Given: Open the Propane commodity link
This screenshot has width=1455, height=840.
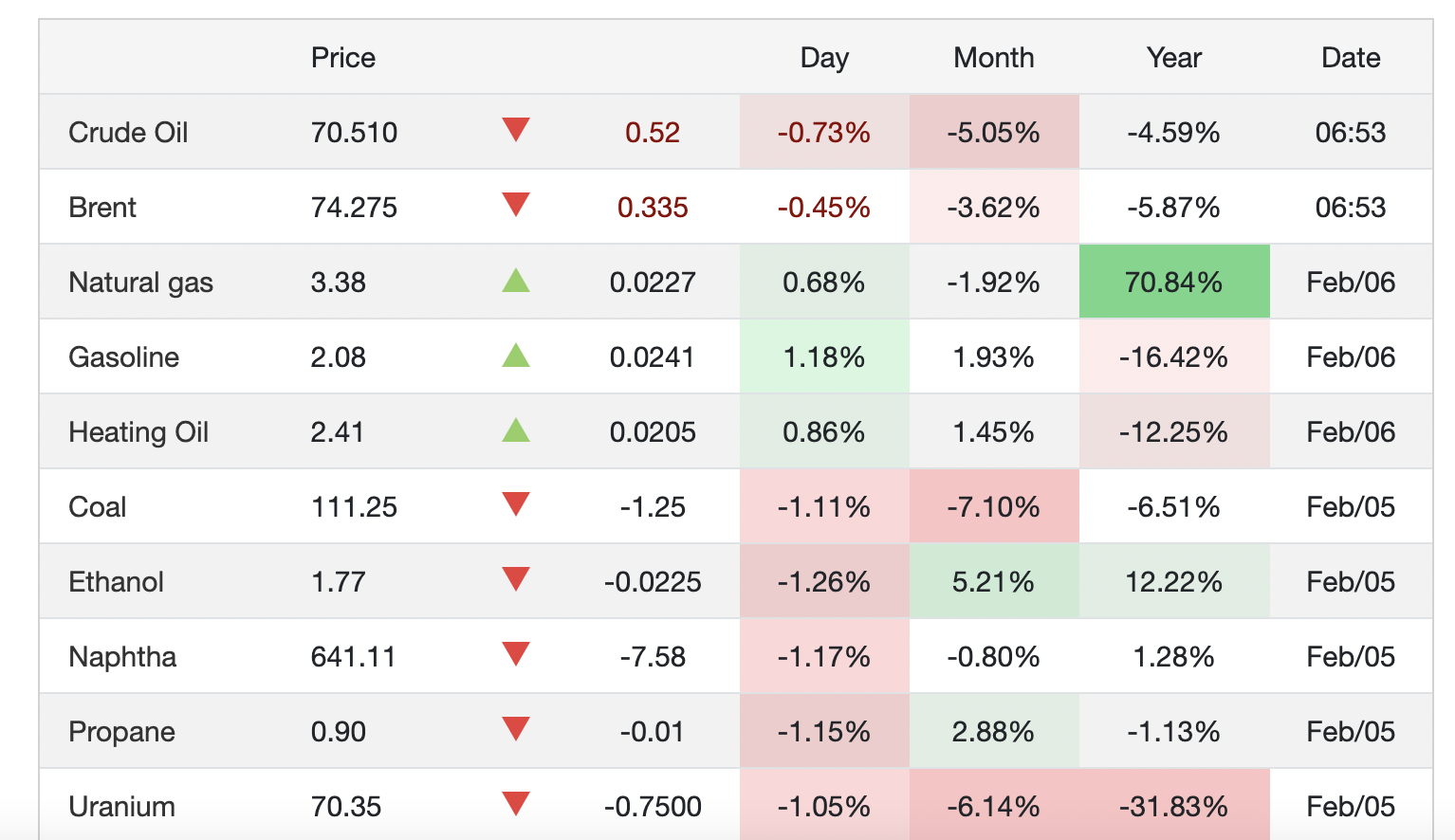Looking at the screenshot, I should coord(121,731).
